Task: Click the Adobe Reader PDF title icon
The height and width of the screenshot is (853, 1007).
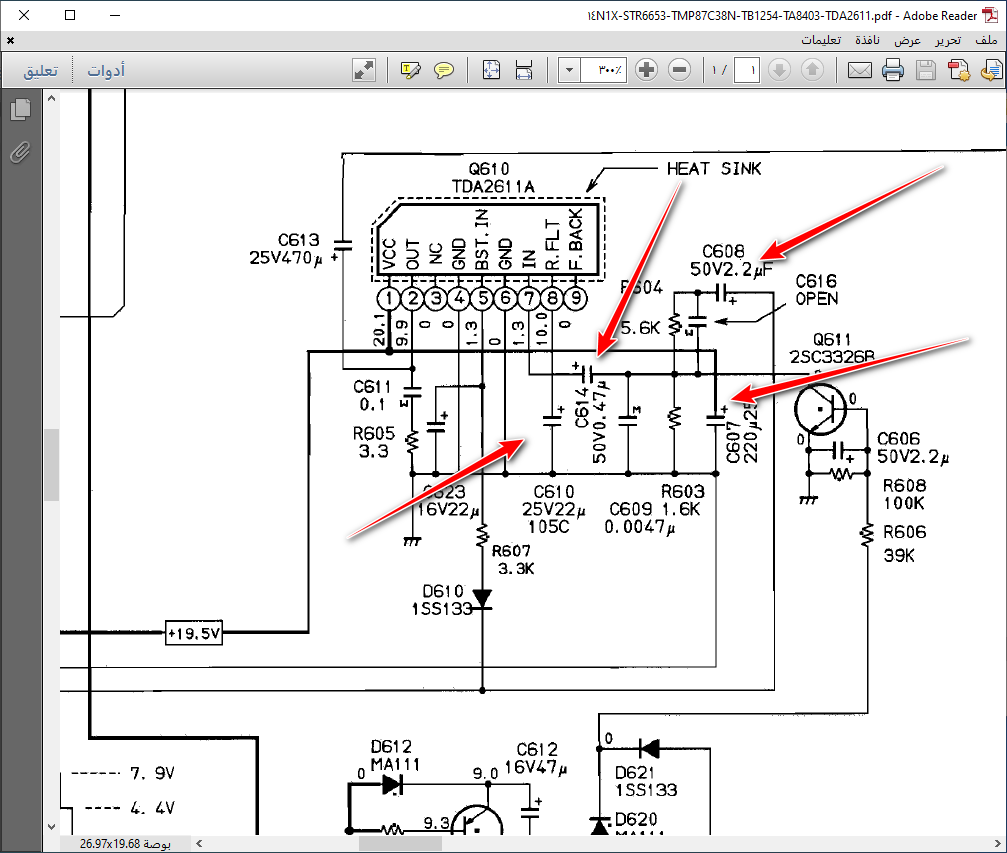Action: (x=990, y=15)
